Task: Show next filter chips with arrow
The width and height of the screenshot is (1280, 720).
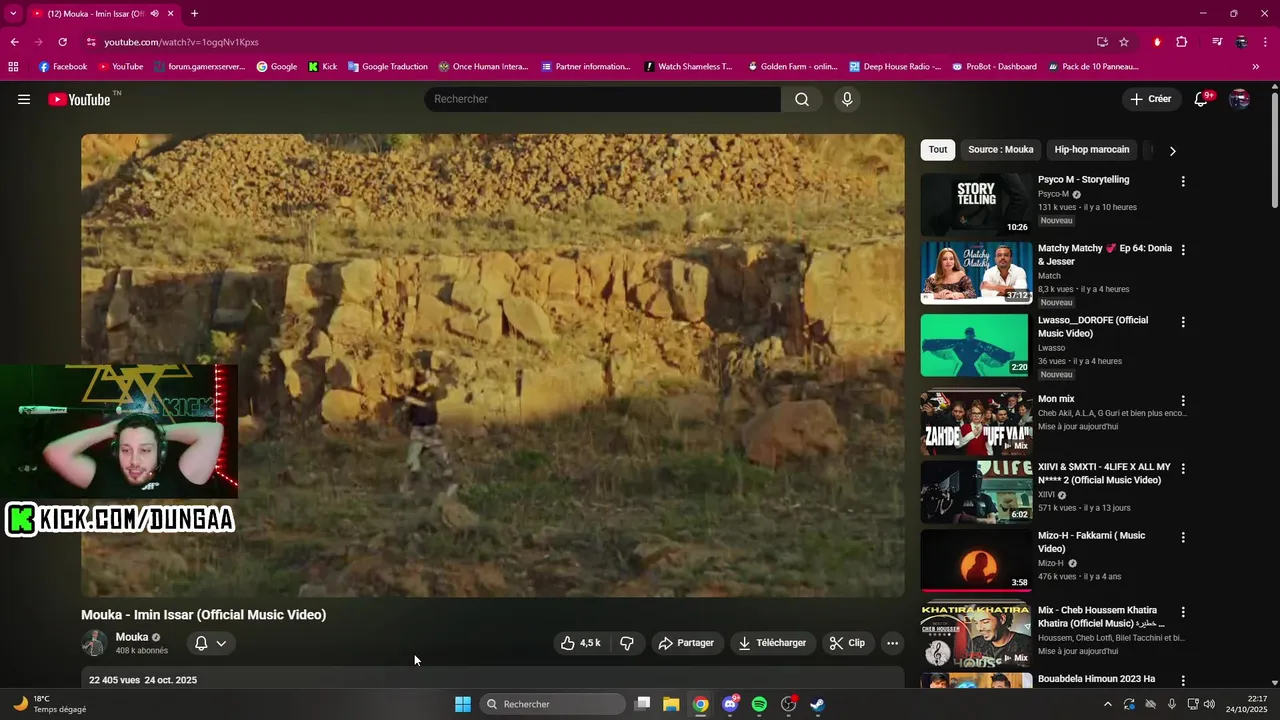Action: point(1172,151)
